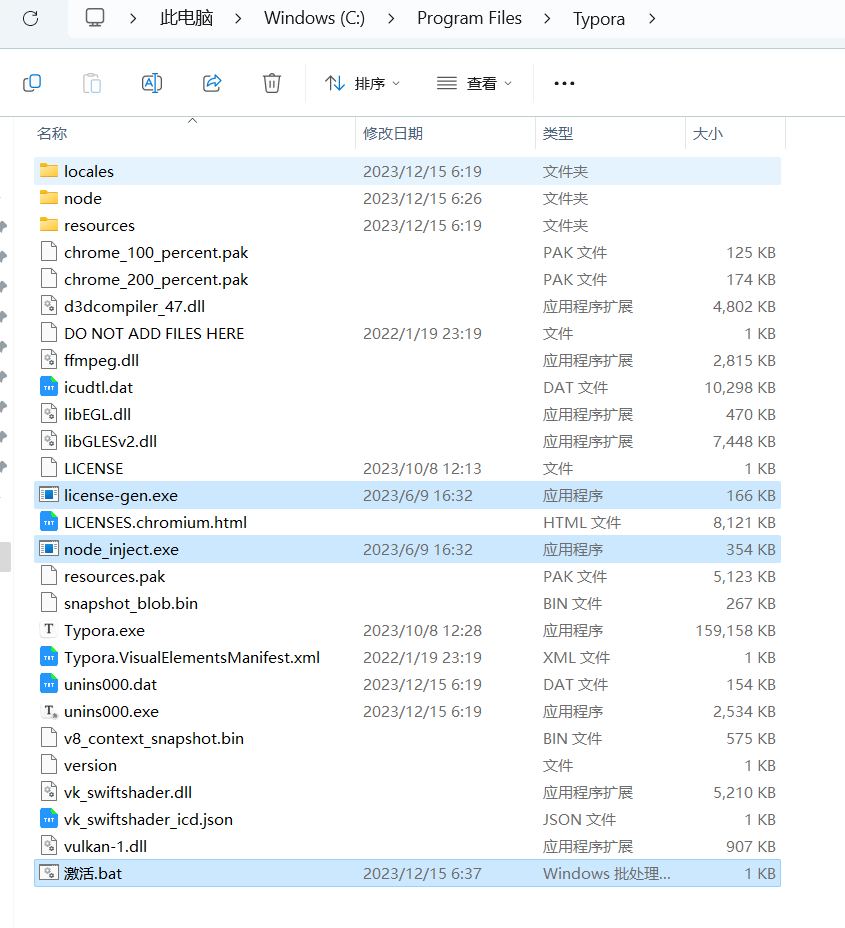Click the unins000.exe uninstaller icon

49,711
